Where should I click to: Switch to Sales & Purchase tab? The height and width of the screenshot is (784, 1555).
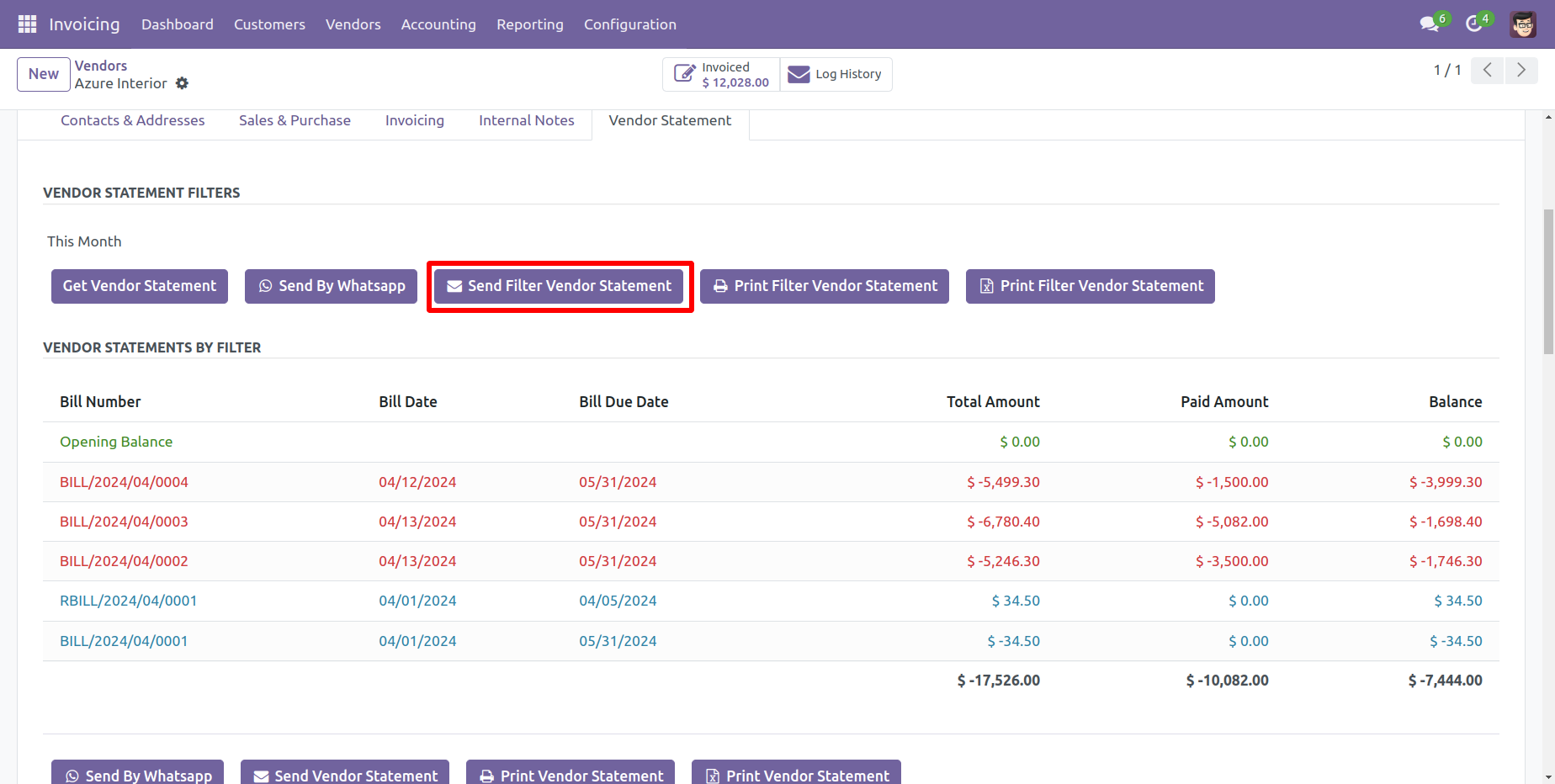click(295, 120)
